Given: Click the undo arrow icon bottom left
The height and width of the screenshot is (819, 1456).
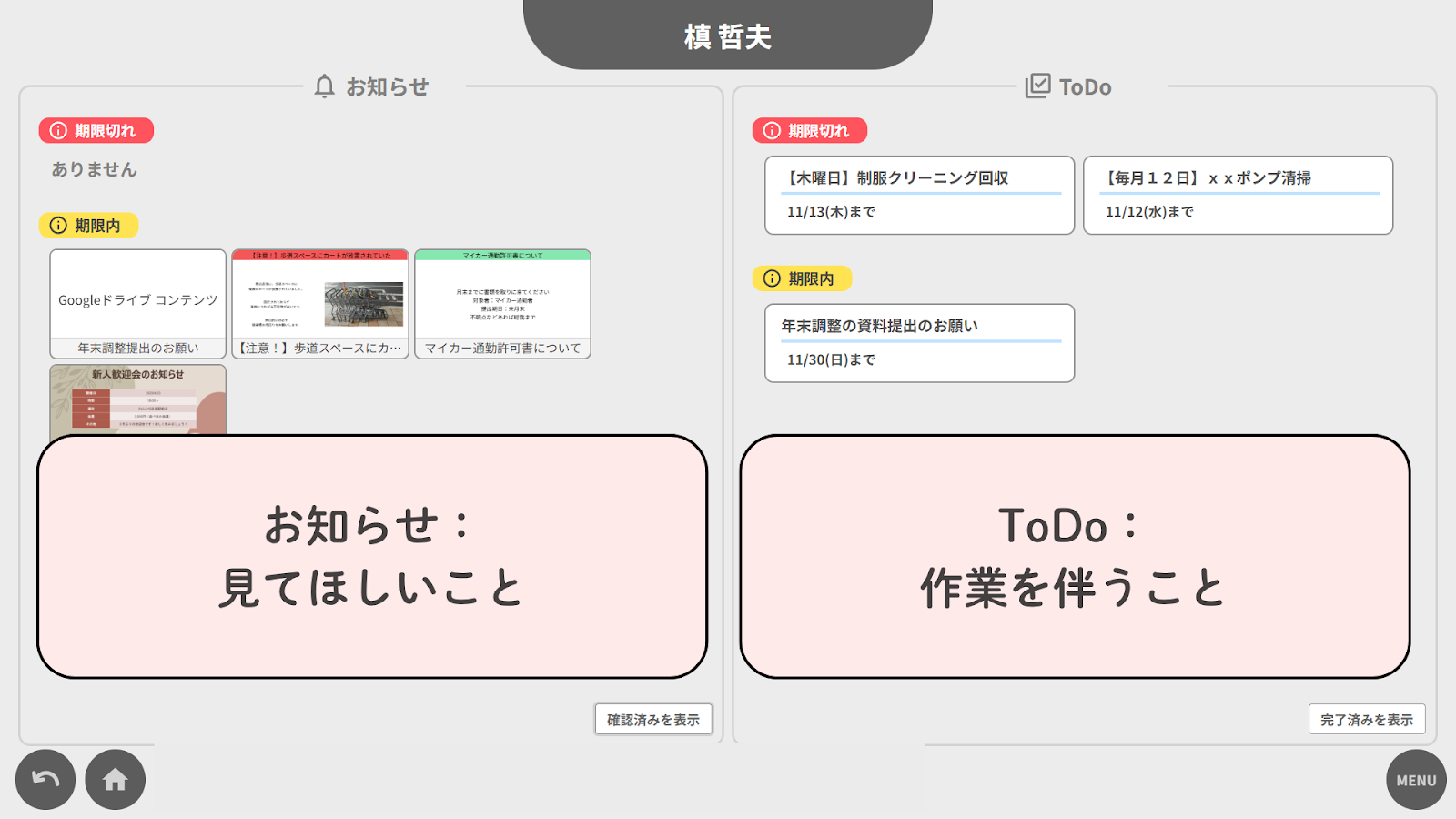Looking at the screenshot, I should (x=45, y=779).
